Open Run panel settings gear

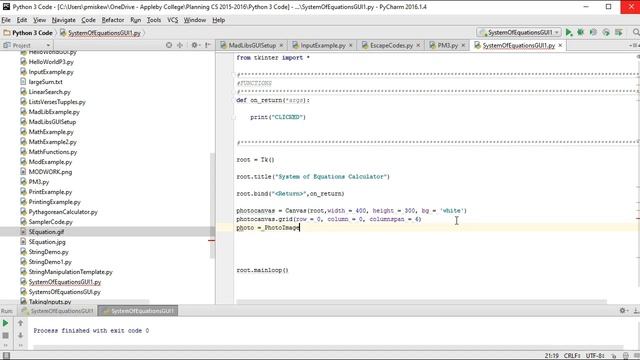click(623, 311)
